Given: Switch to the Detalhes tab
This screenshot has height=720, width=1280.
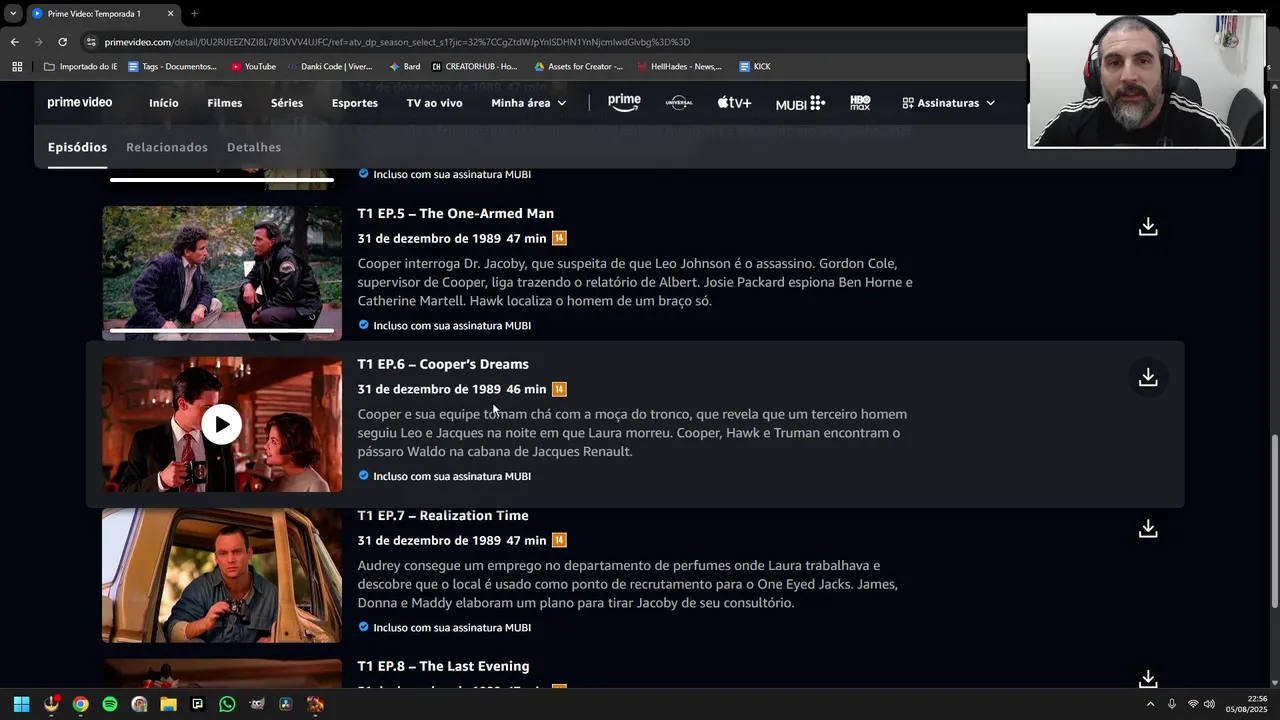Looking at the screenshot, I should click(x=254, y=147).
